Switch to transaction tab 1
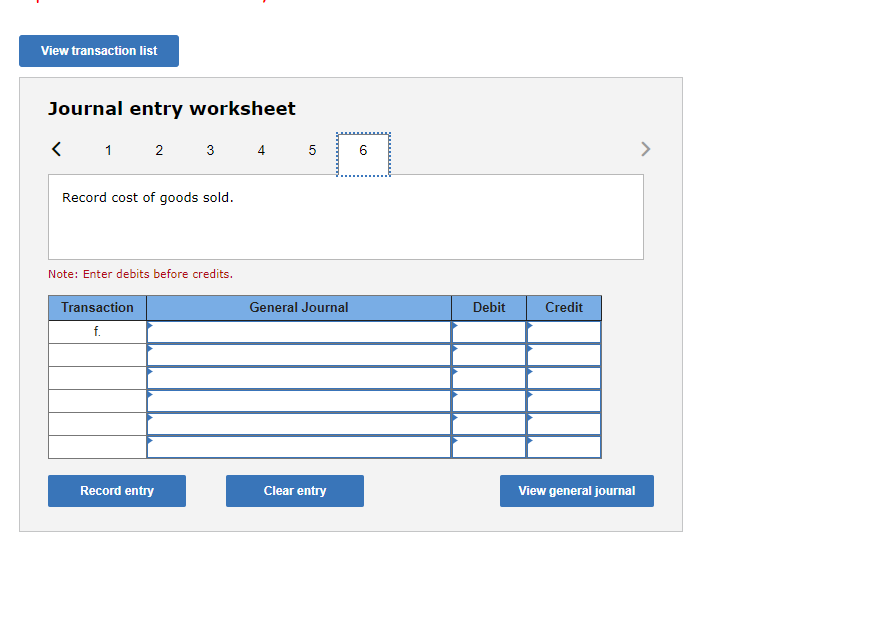 click(108, 150)
